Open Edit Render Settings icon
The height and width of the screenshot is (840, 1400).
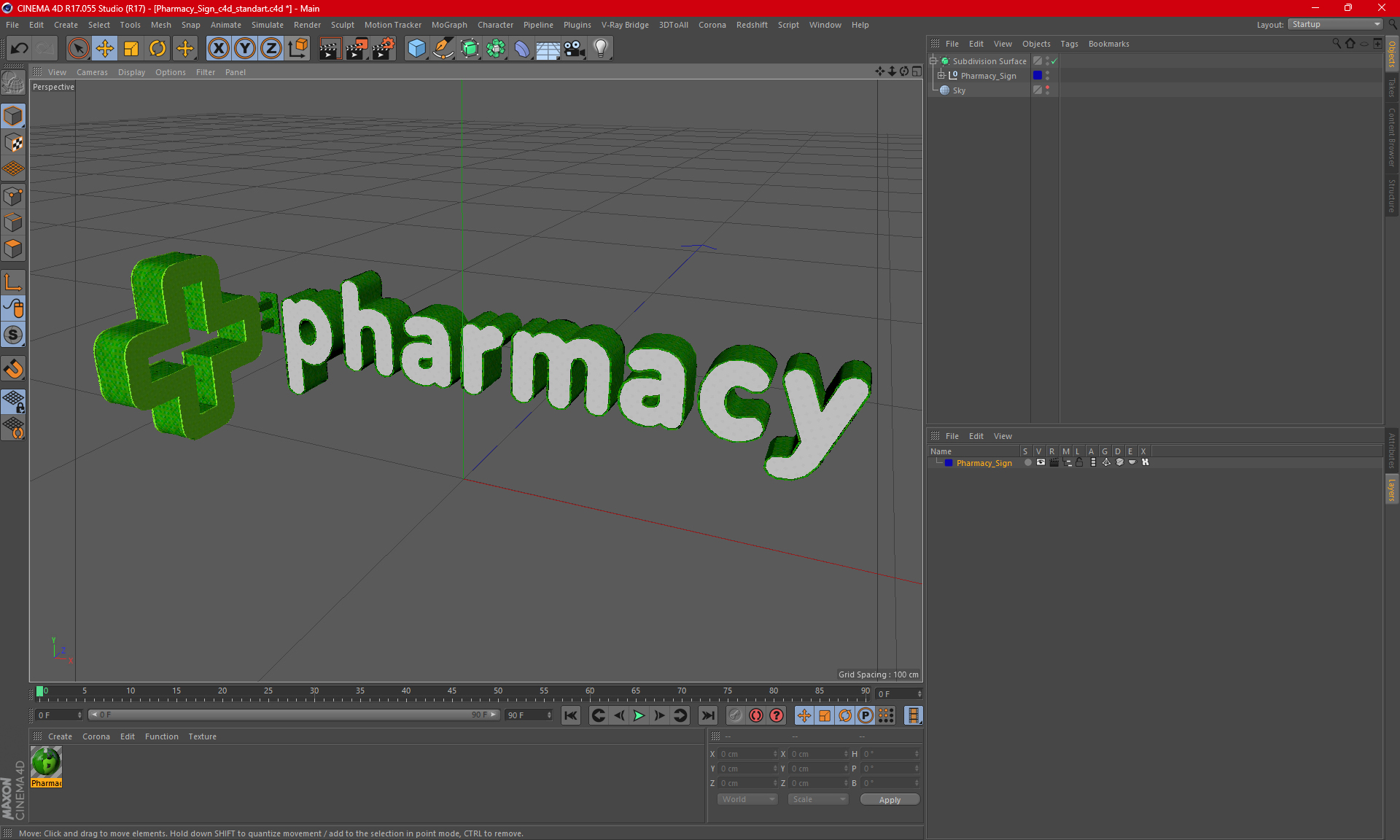(384, 49)
